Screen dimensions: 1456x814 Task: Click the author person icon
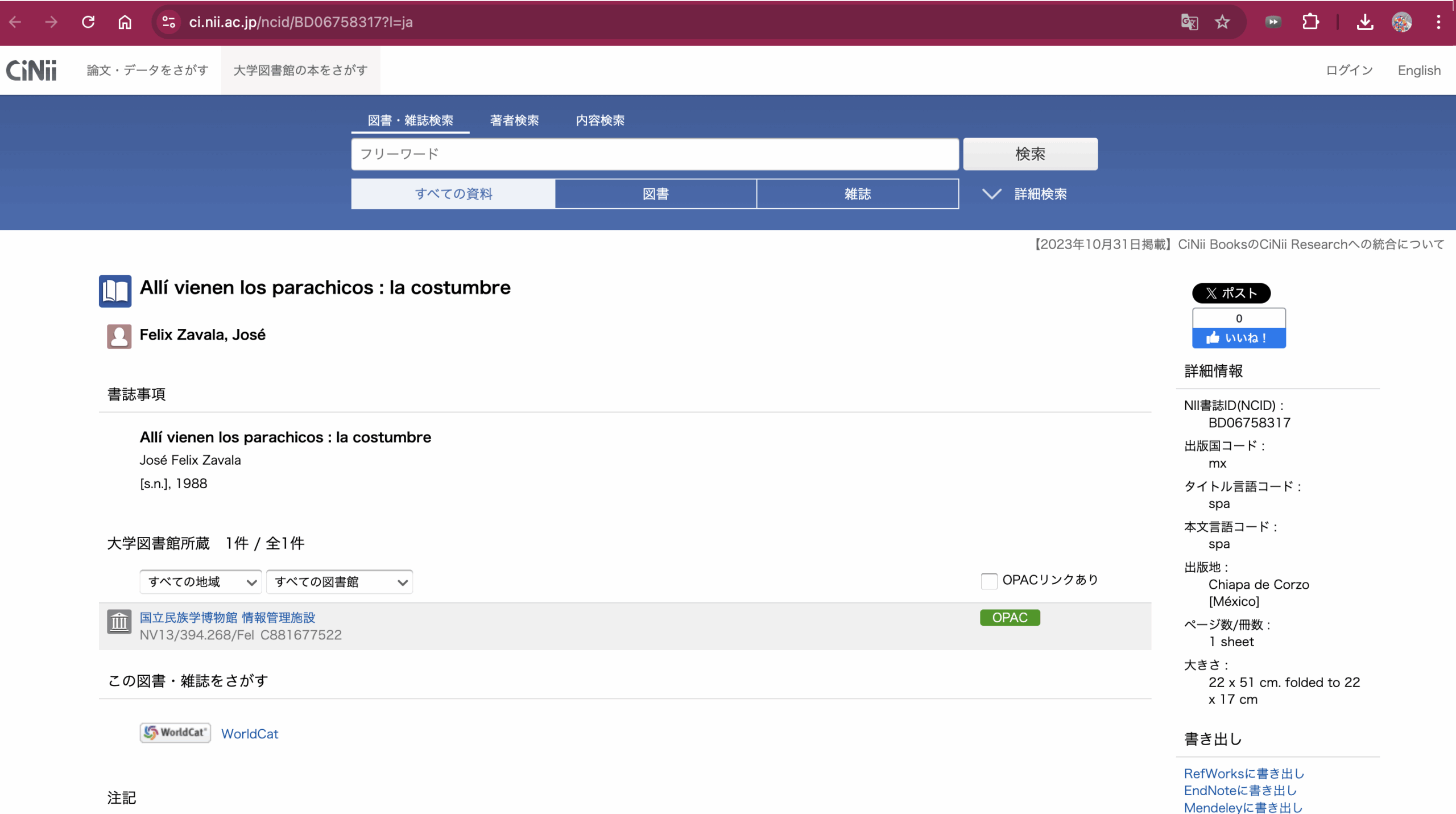[119, 336]
